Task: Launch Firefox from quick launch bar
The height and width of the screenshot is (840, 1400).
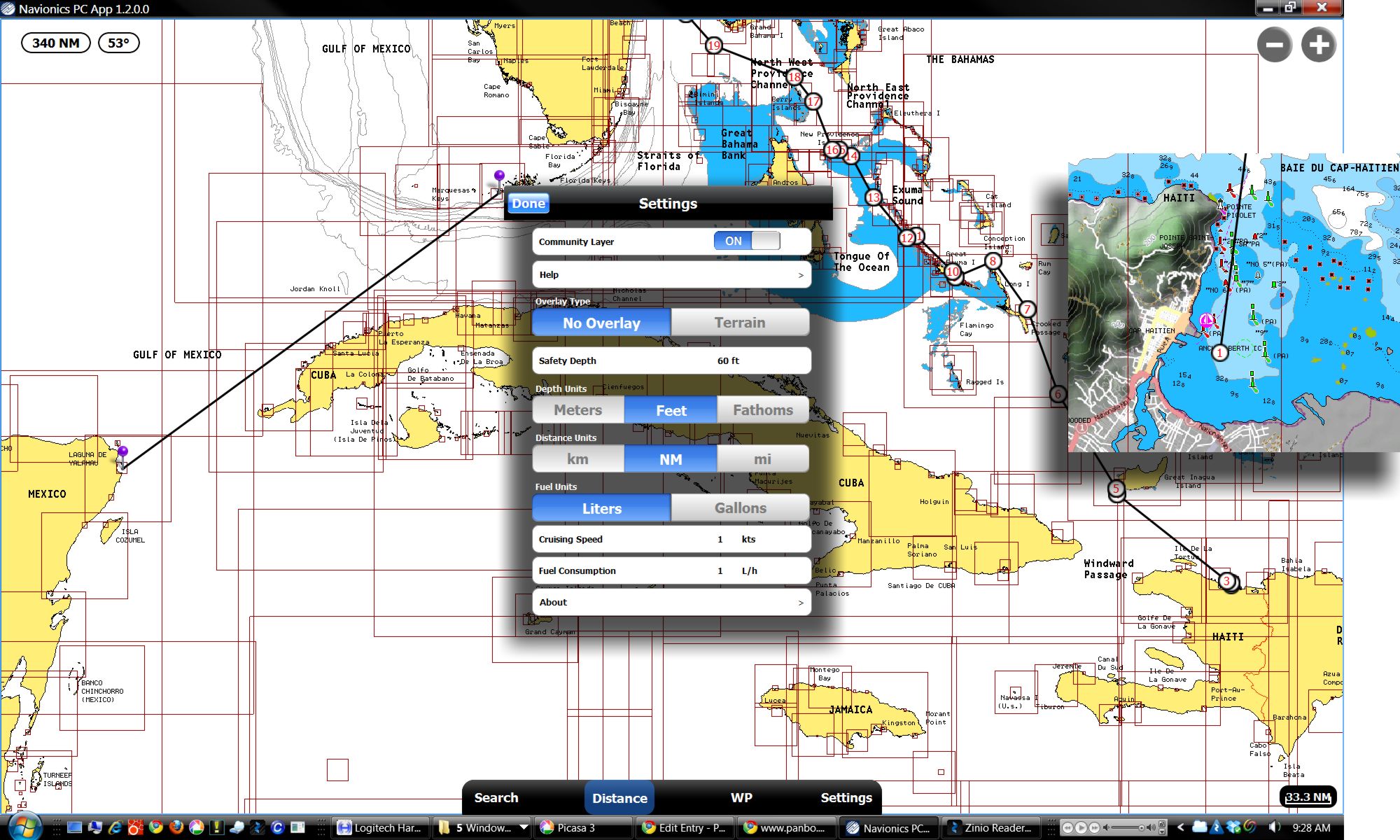Action: coord(176,827)
